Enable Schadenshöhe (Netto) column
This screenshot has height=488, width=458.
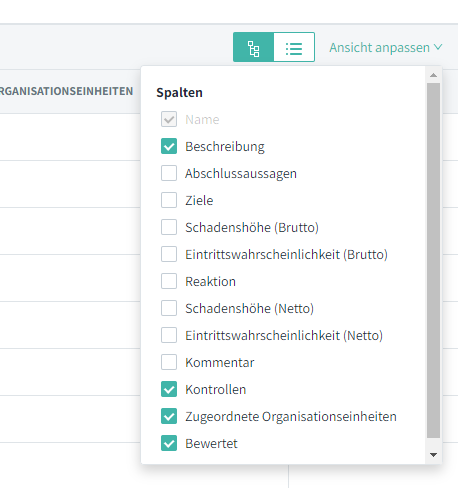click(x=169, y=308)
